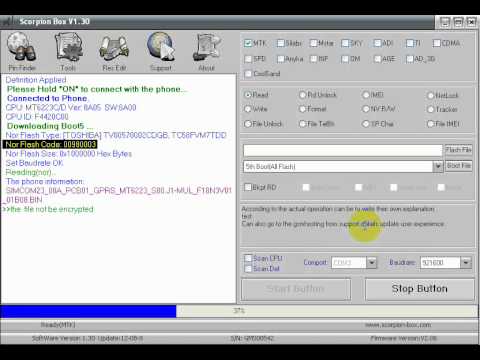Click the 'Downloading Boot5' log line
The width and height of the screenshot is (480, 360).
coord(50,126)
